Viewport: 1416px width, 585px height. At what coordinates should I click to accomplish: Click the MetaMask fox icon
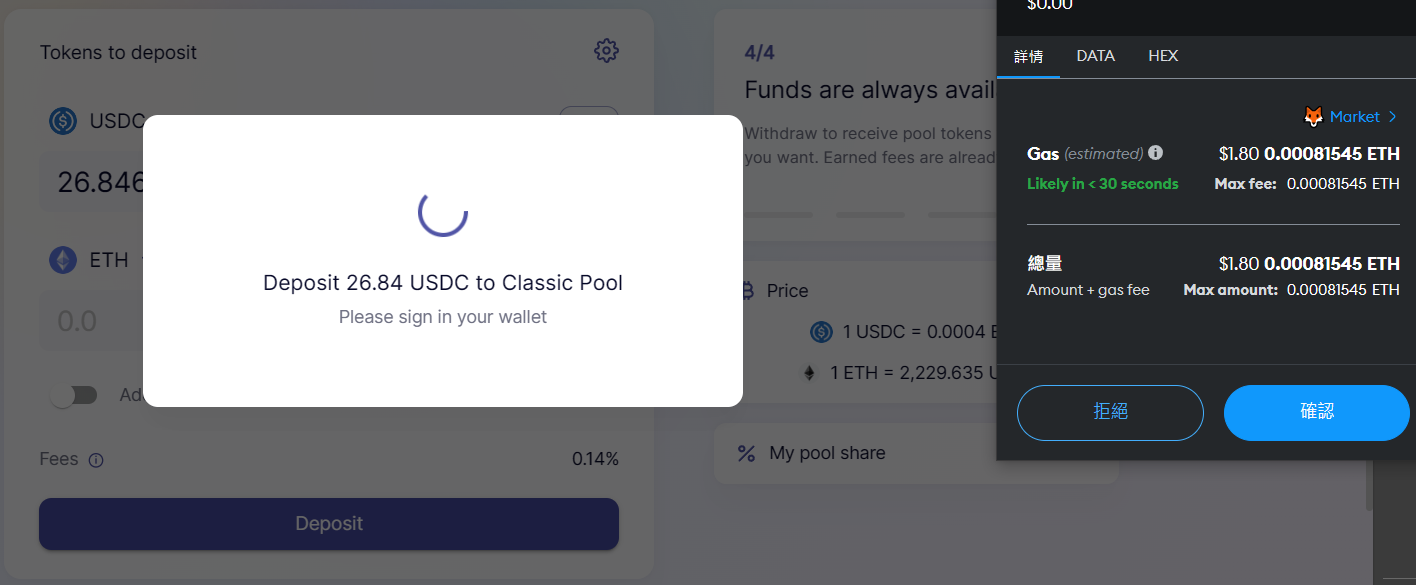[x=1314, y=117]
